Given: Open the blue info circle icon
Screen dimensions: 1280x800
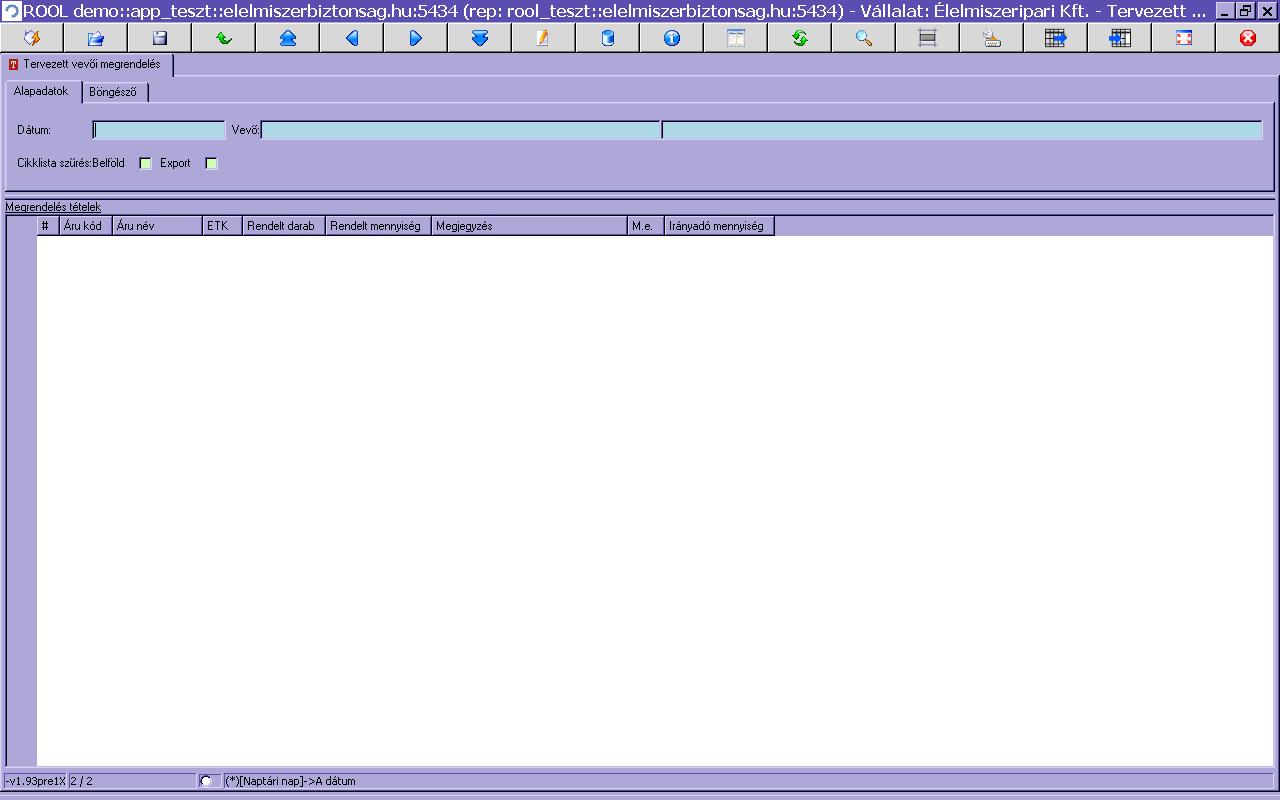Looking at the screenshot, I should click(672, 38).
